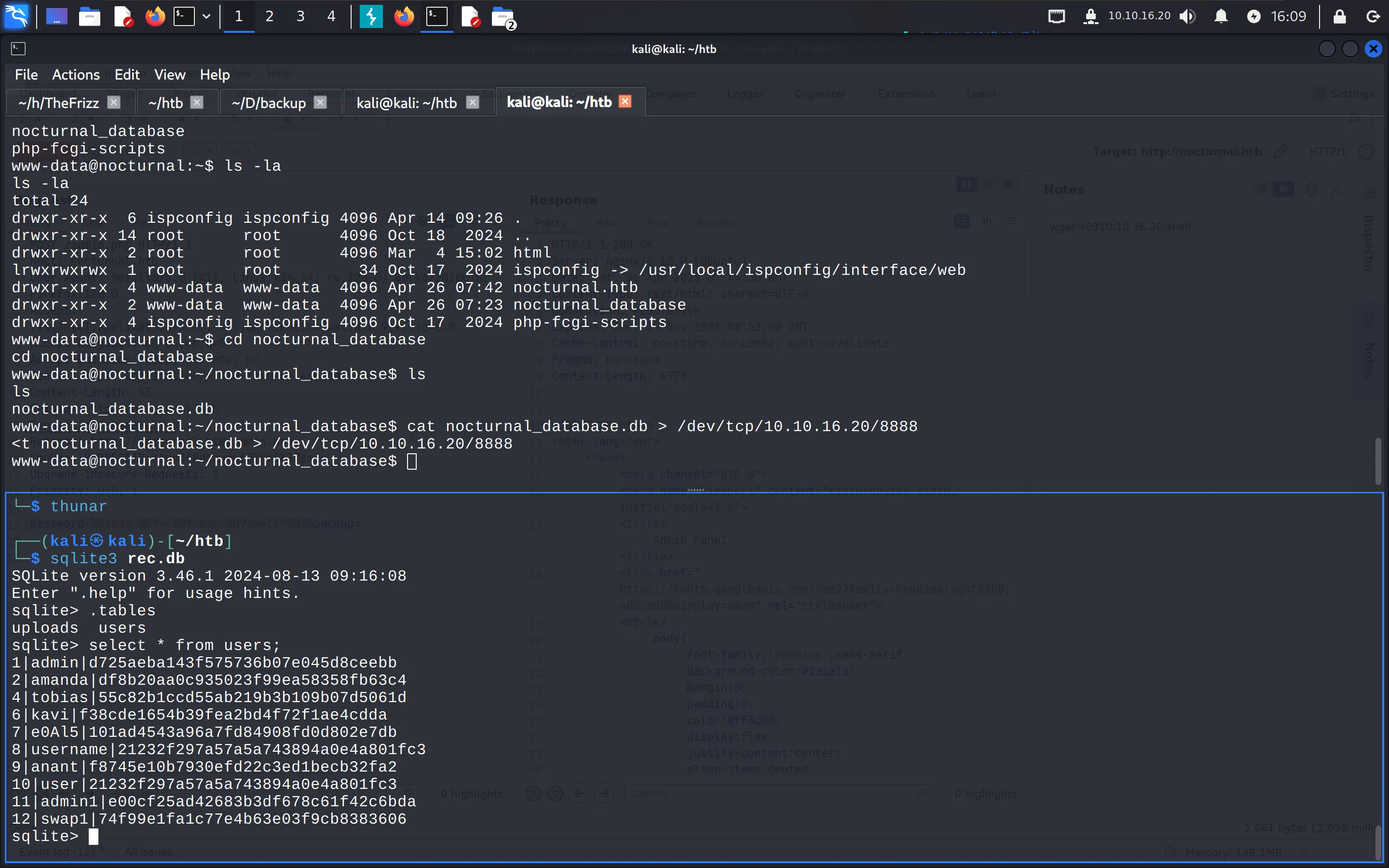Expand the terminal launcher dropdown arrow

(x=206, y=16)
